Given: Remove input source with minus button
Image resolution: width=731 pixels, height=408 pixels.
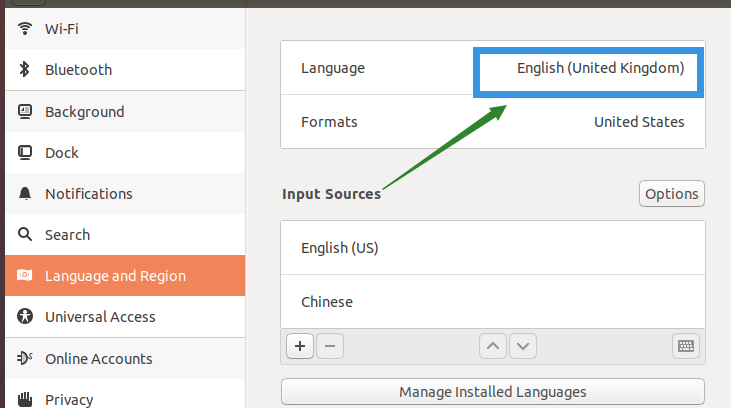Looking at the screenshot, I should 330,346.
